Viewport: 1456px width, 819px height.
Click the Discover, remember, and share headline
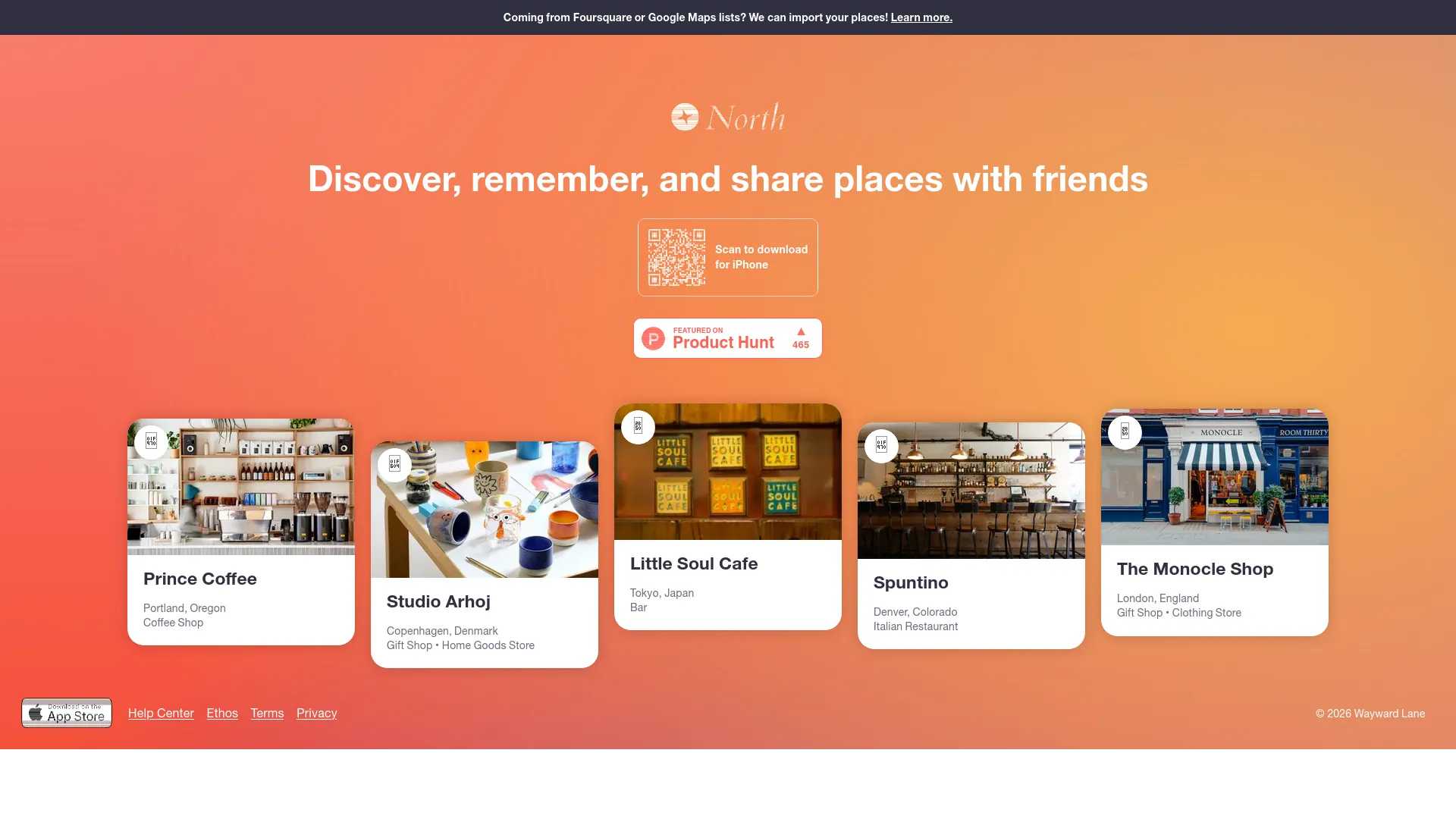pos(728,180)
